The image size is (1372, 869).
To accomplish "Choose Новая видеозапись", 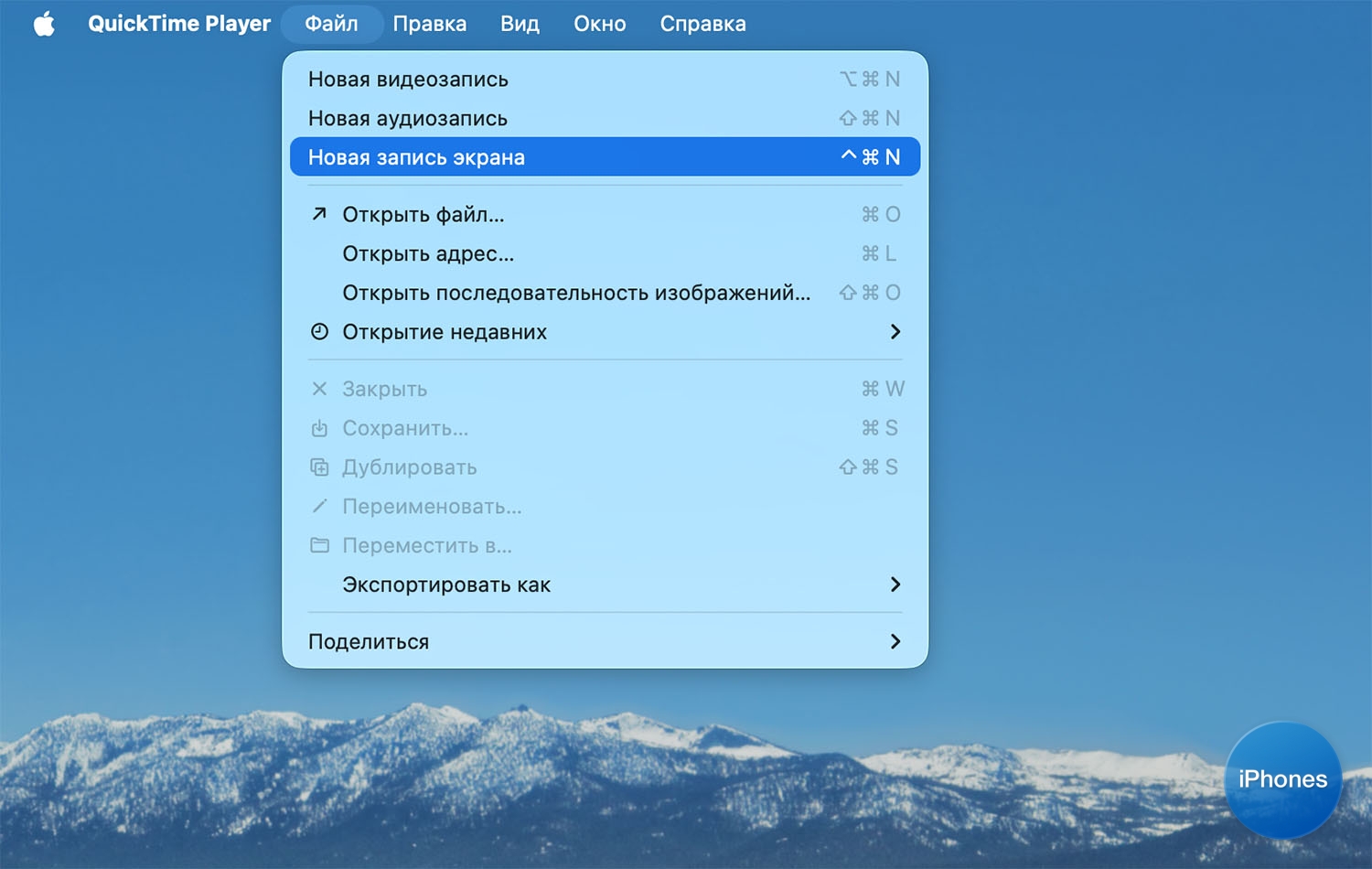I will 605,80.
